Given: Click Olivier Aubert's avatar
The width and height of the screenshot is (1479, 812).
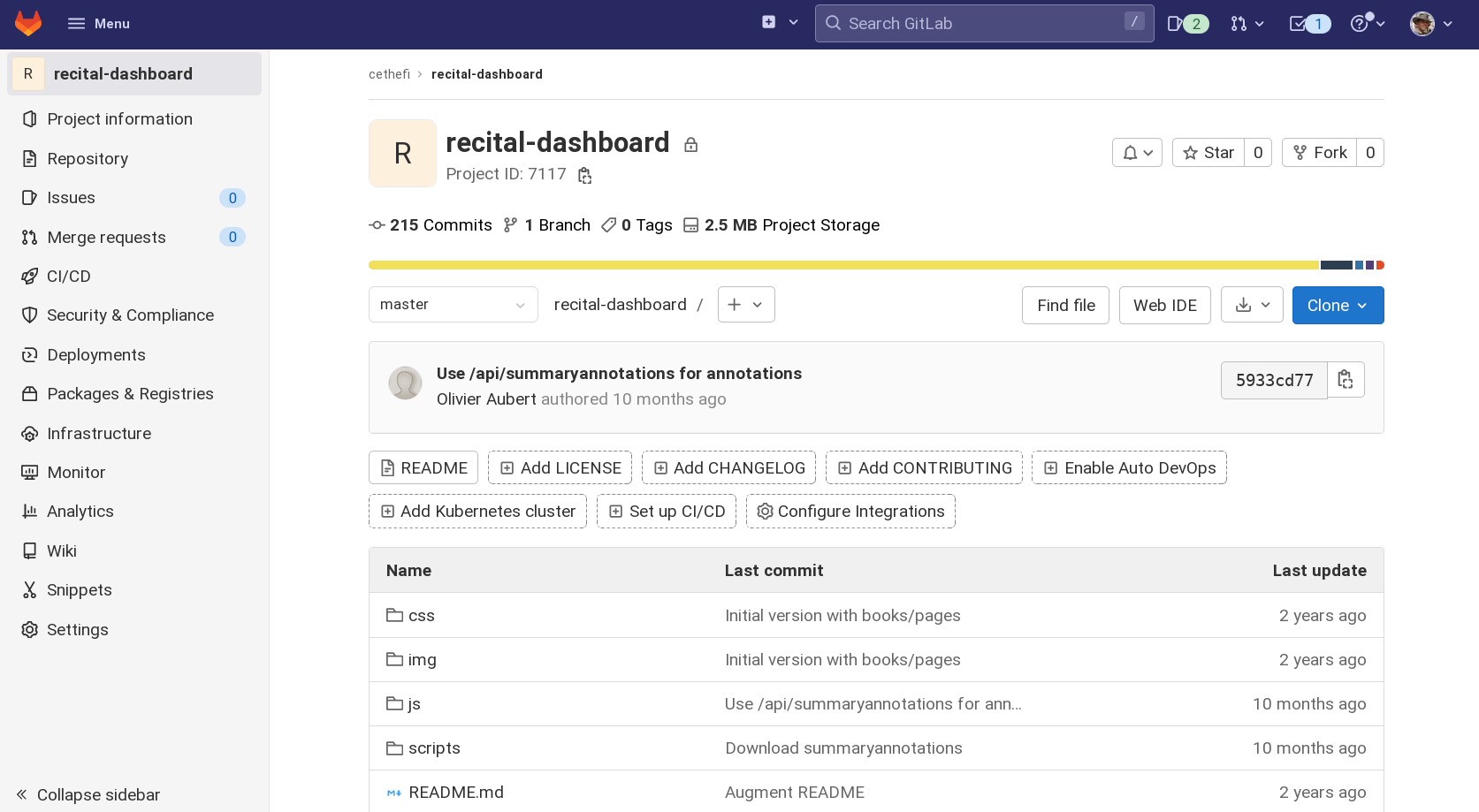Looking at the screenshot, I should coord(405,383).
